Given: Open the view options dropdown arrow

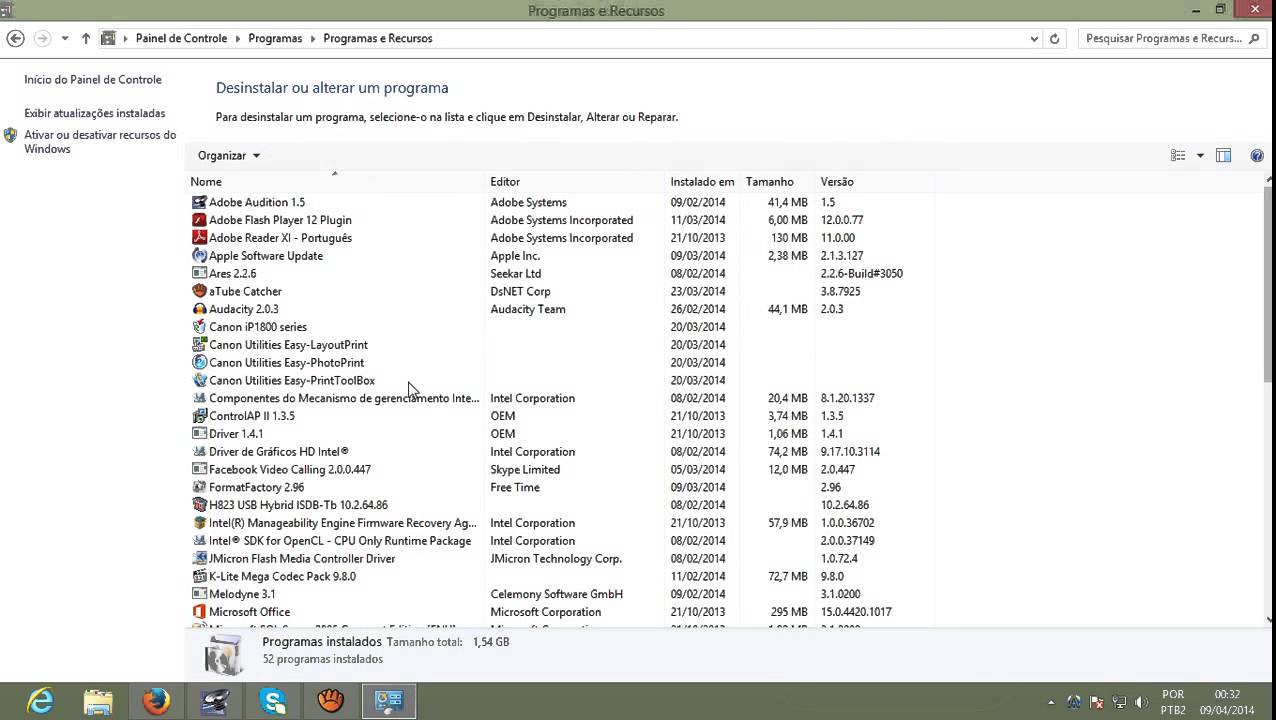Looking at the screenshot, I should [x=1200, y=155].
